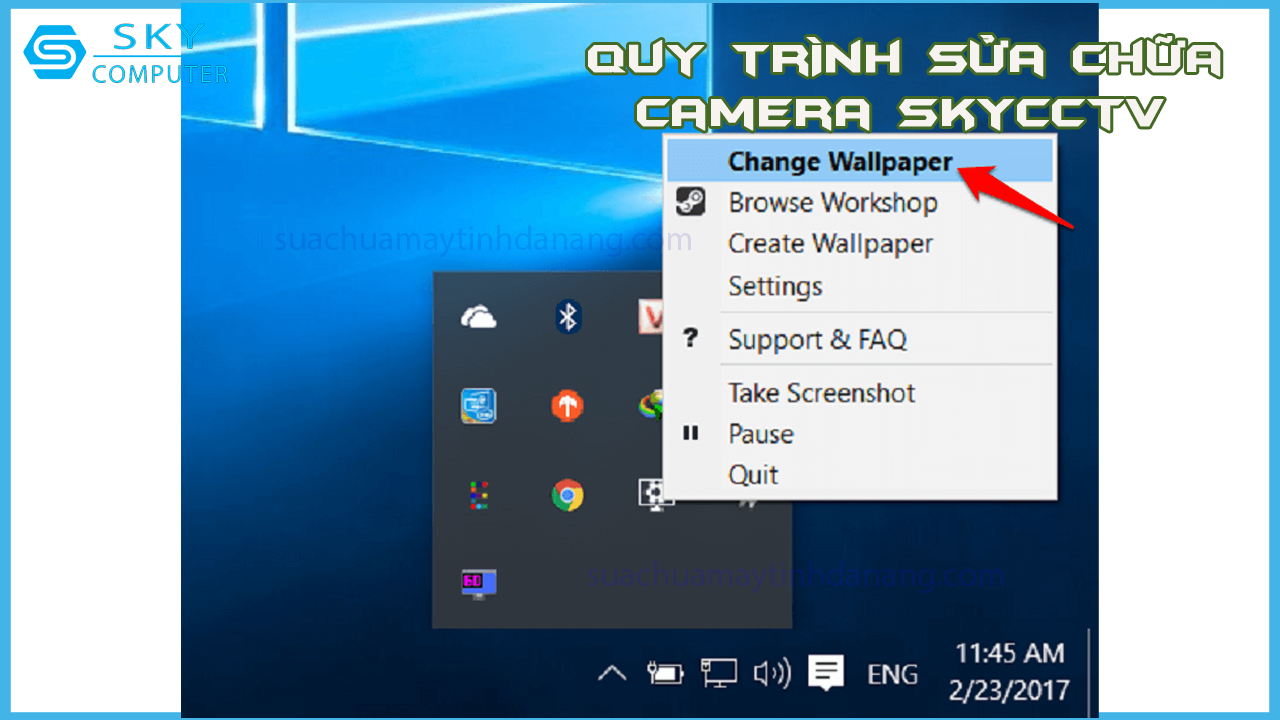Click the OneDrive cloud tray icon
The image size is (1280, 720).
(x=479, y=318)
